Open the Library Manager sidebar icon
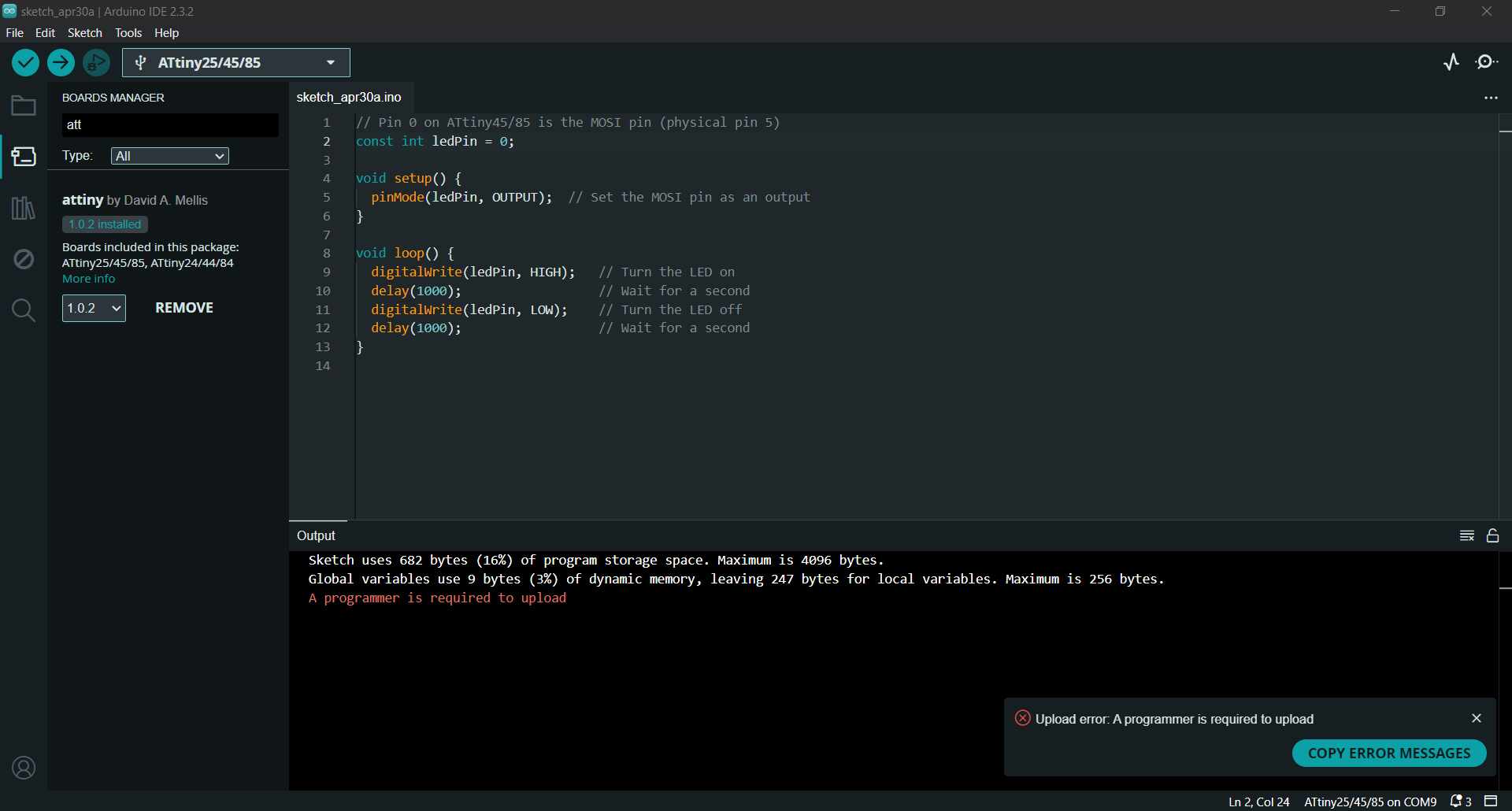 pyautogui.click(x=24, y=208)
